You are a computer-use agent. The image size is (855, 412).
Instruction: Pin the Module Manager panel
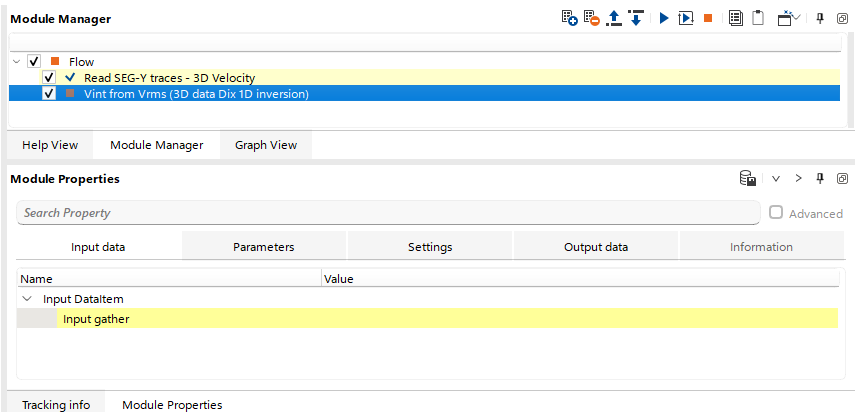tap(820, 18)
